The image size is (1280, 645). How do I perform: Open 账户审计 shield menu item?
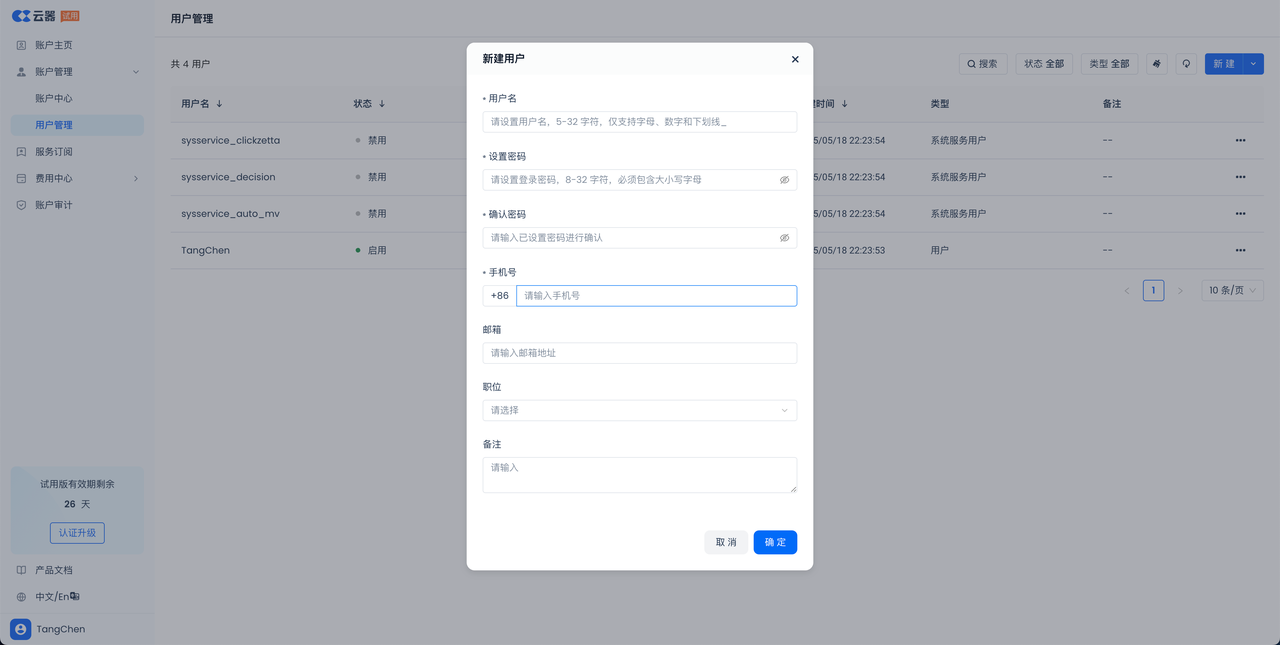point(22,205)
